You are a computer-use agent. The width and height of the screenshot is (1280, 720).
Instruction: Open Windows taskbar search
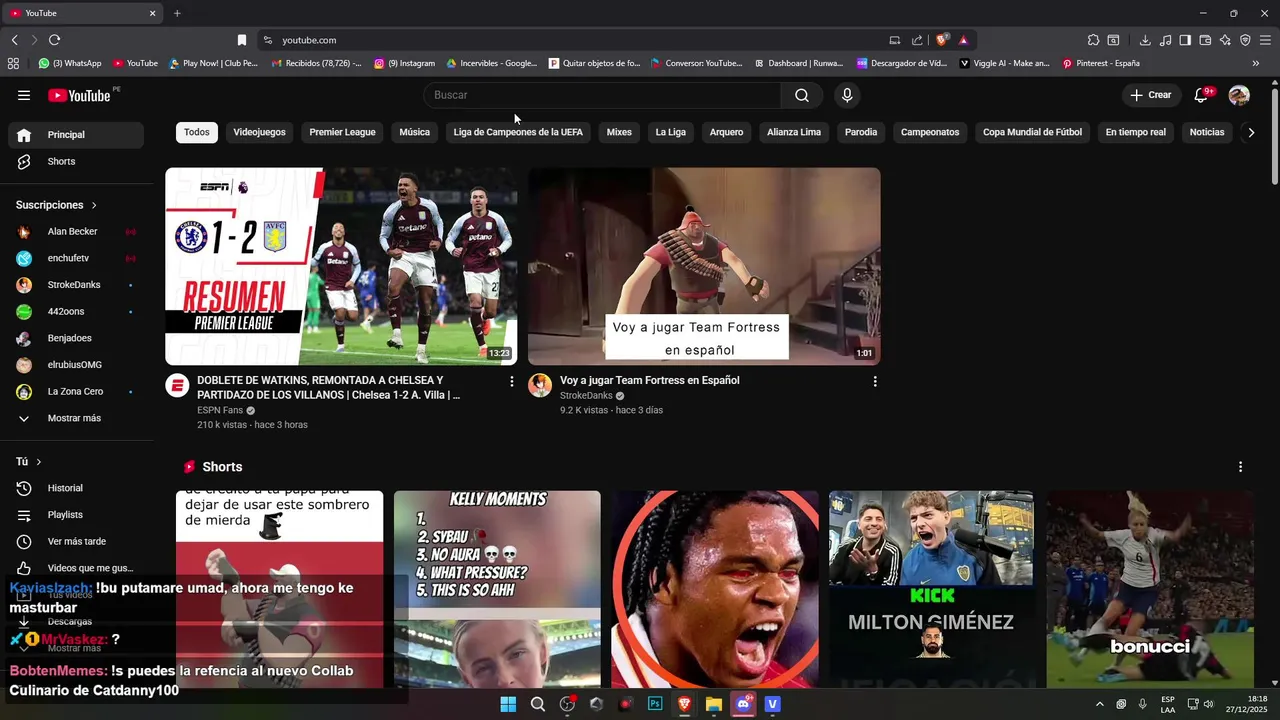click(537, 704)
